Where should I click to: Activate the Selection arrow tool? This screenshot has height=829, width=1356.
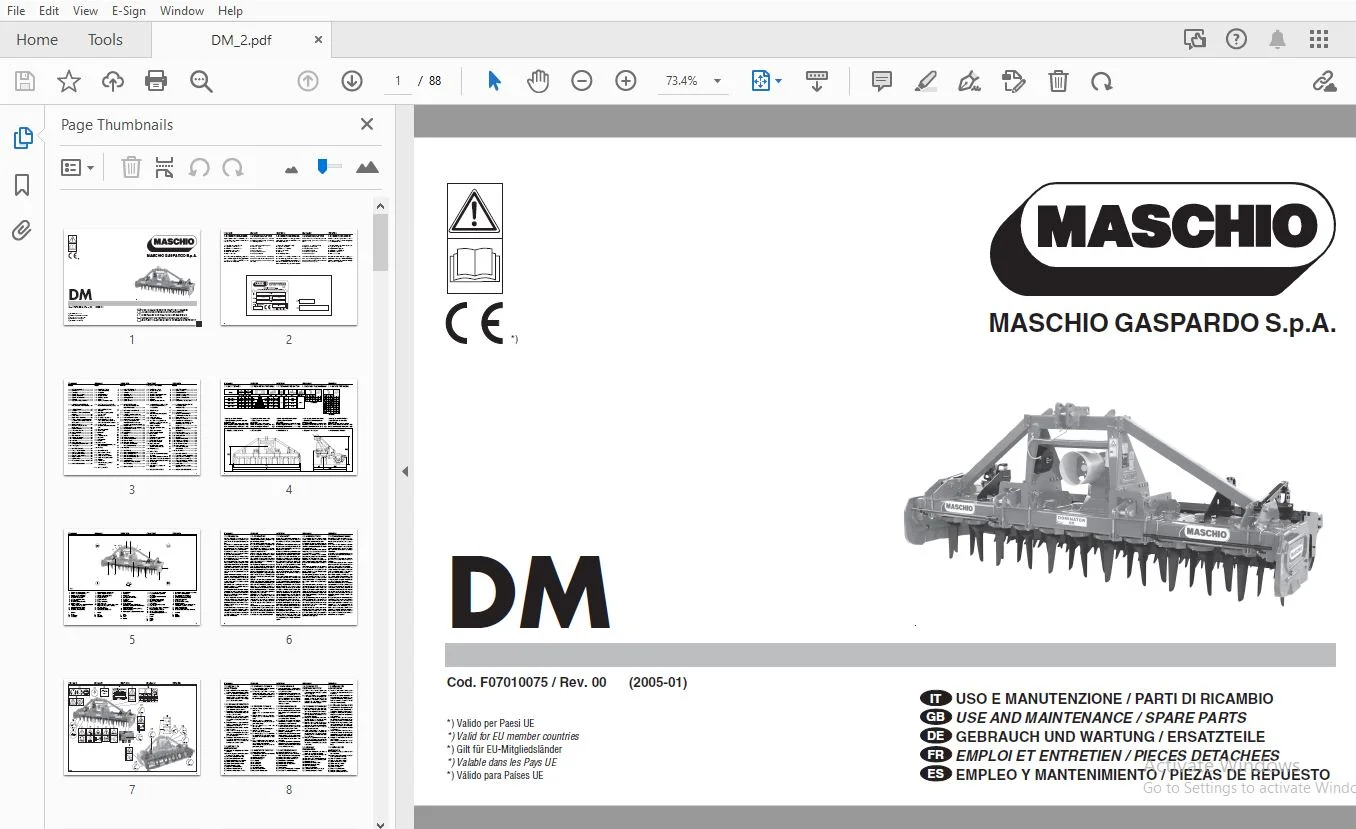coord(494,81)
